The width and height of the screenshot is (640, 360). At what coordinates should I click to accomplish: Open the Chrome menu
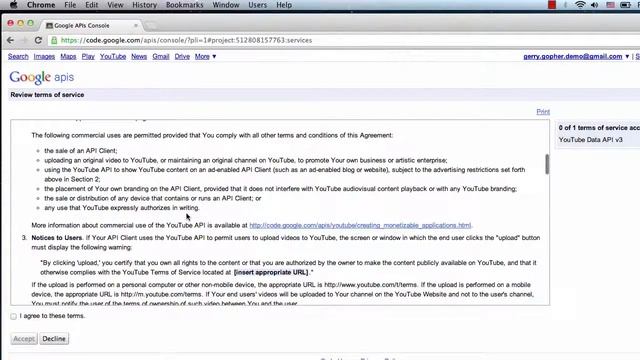pyautogui.click(x=41, y=5)
